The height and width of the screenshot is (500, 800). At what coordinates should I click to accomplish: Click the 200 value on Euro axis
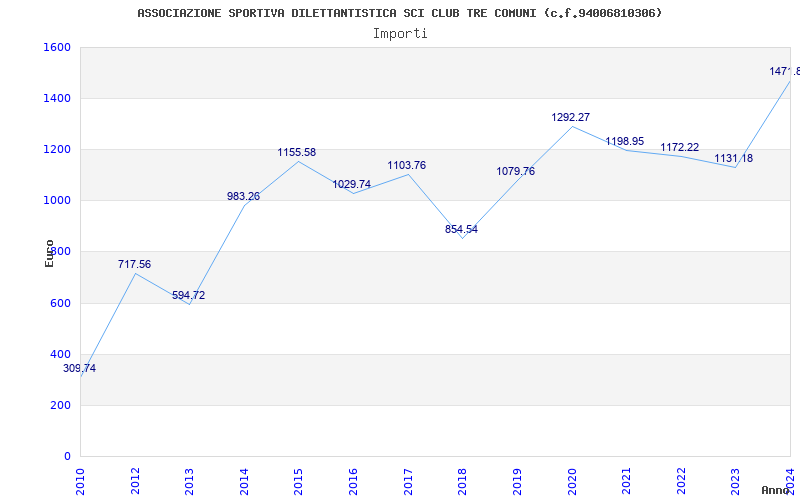click(61, 406)
